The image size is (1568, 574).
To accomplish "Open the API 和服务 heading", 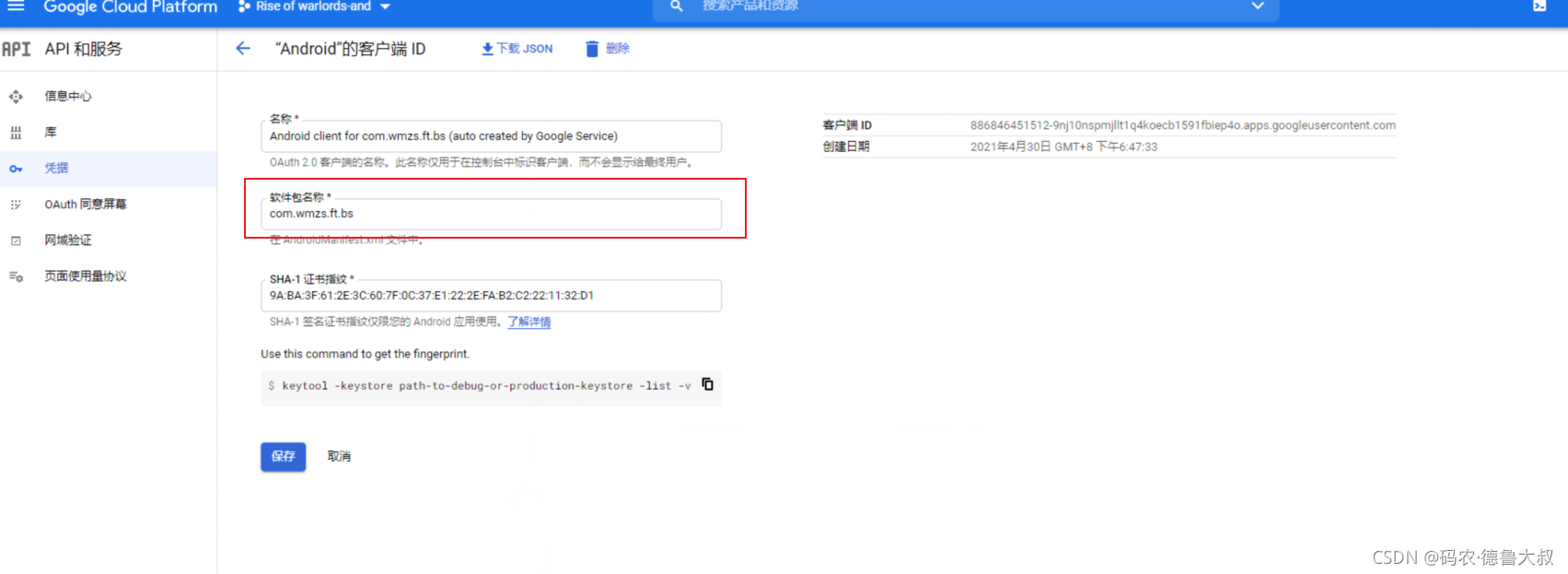I will click(x=84, y=49).
